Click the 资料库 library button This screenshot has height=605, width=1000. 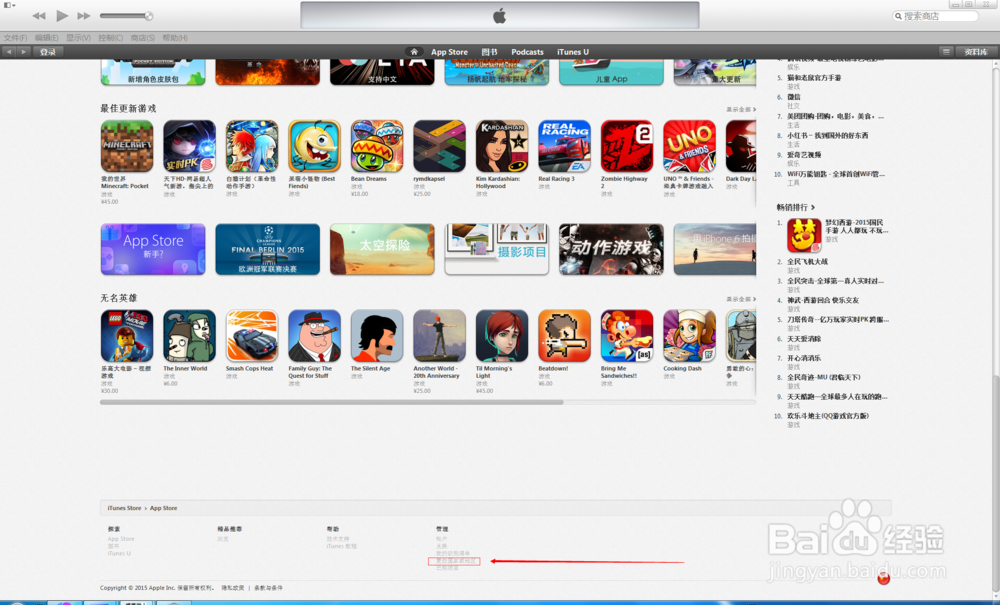pyautogui.click(x=976, y=52)
